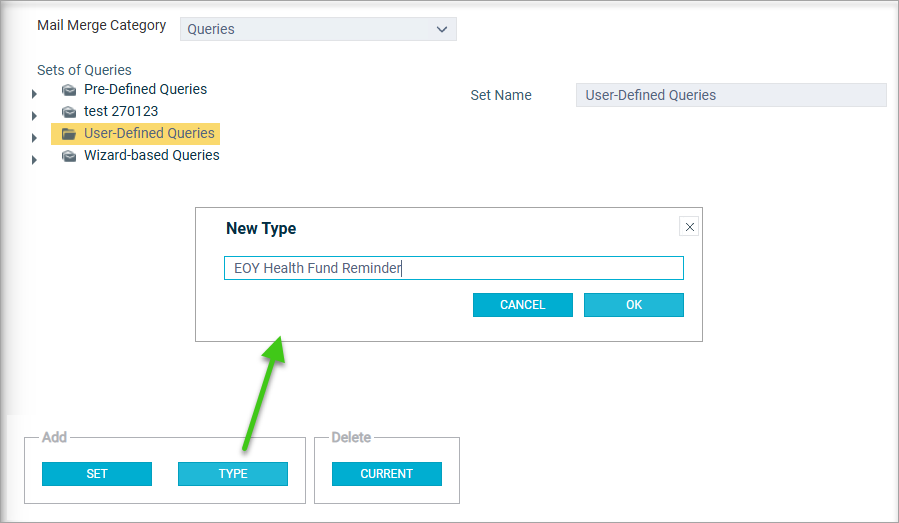
Task: Click the Add TYPE button
Action: (x=233, y=474)
